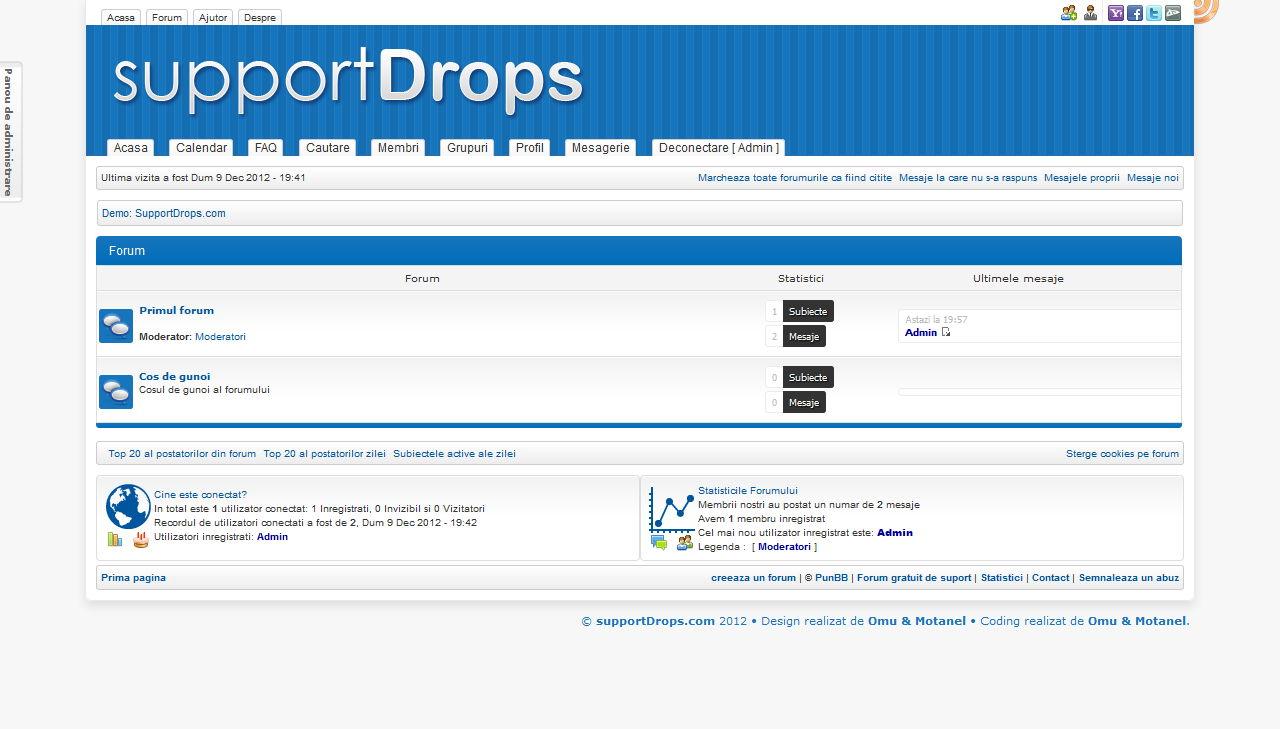This screenshot has height=729, width=1280.
Task: Open Top 20 al postatorilor din forum
Action: pos(182,454)
